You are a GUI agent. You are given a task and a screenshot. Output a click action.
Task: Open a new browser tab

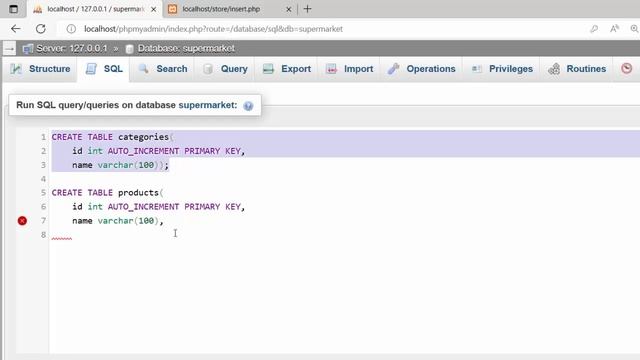[x=307, y=9]
